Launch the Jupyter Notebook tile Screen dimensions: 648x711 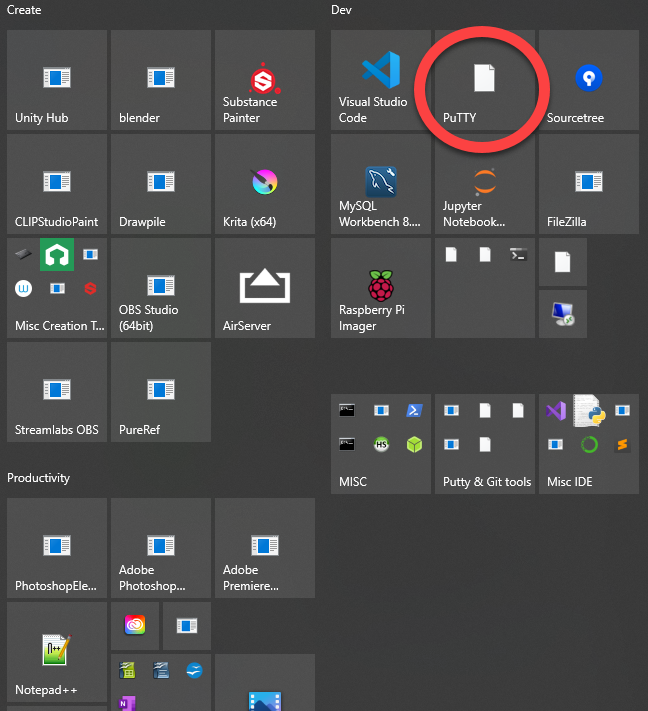(485, 184)
